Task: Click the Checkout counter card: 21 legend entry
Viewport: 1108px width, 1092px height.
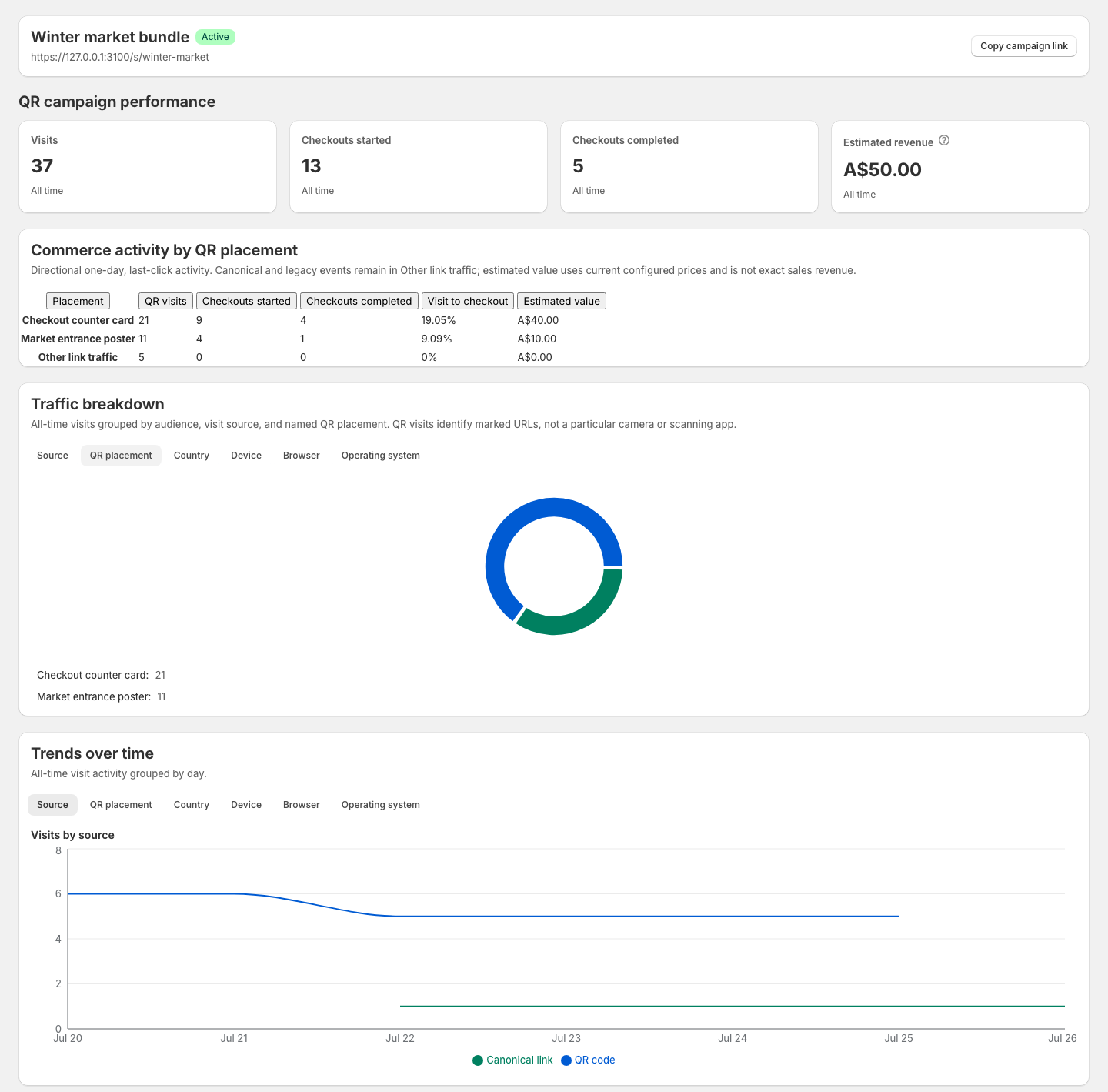Action: pos(101,675)
